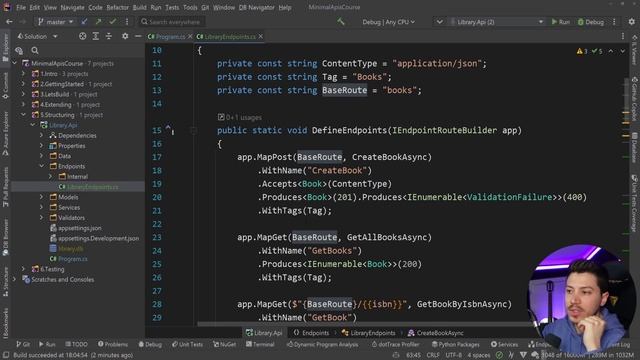Viewport: 640px width, 360px height.
Task: Open the Settings gear in the top toolbar
Action: coord(631,22)
